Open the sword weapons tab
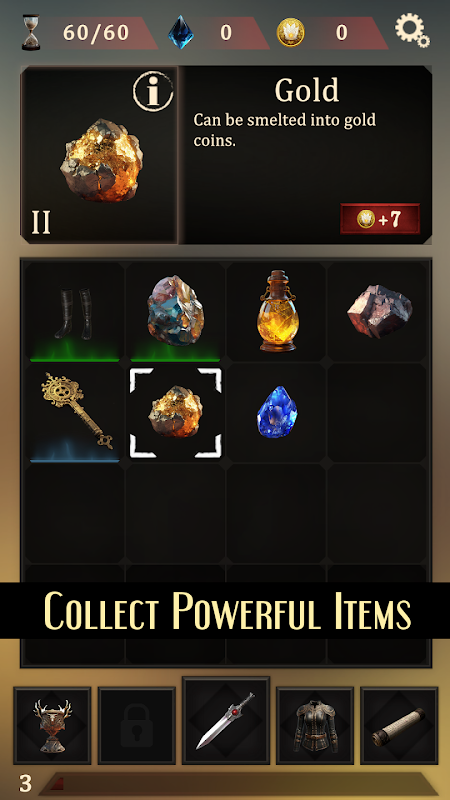The image size is (450, 800). coord(226,720)
